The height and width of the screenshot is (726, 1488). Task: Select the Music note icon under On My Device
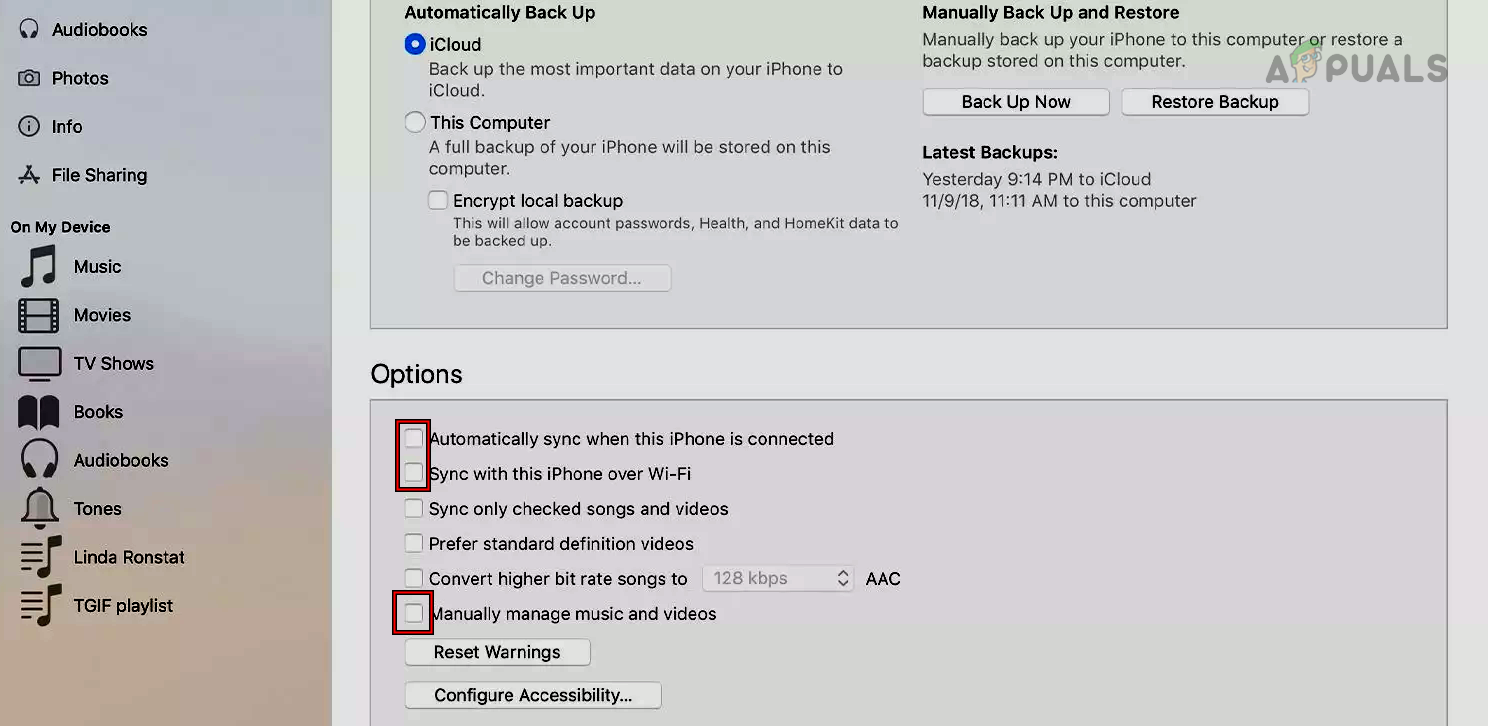click(x=36, y=266)
